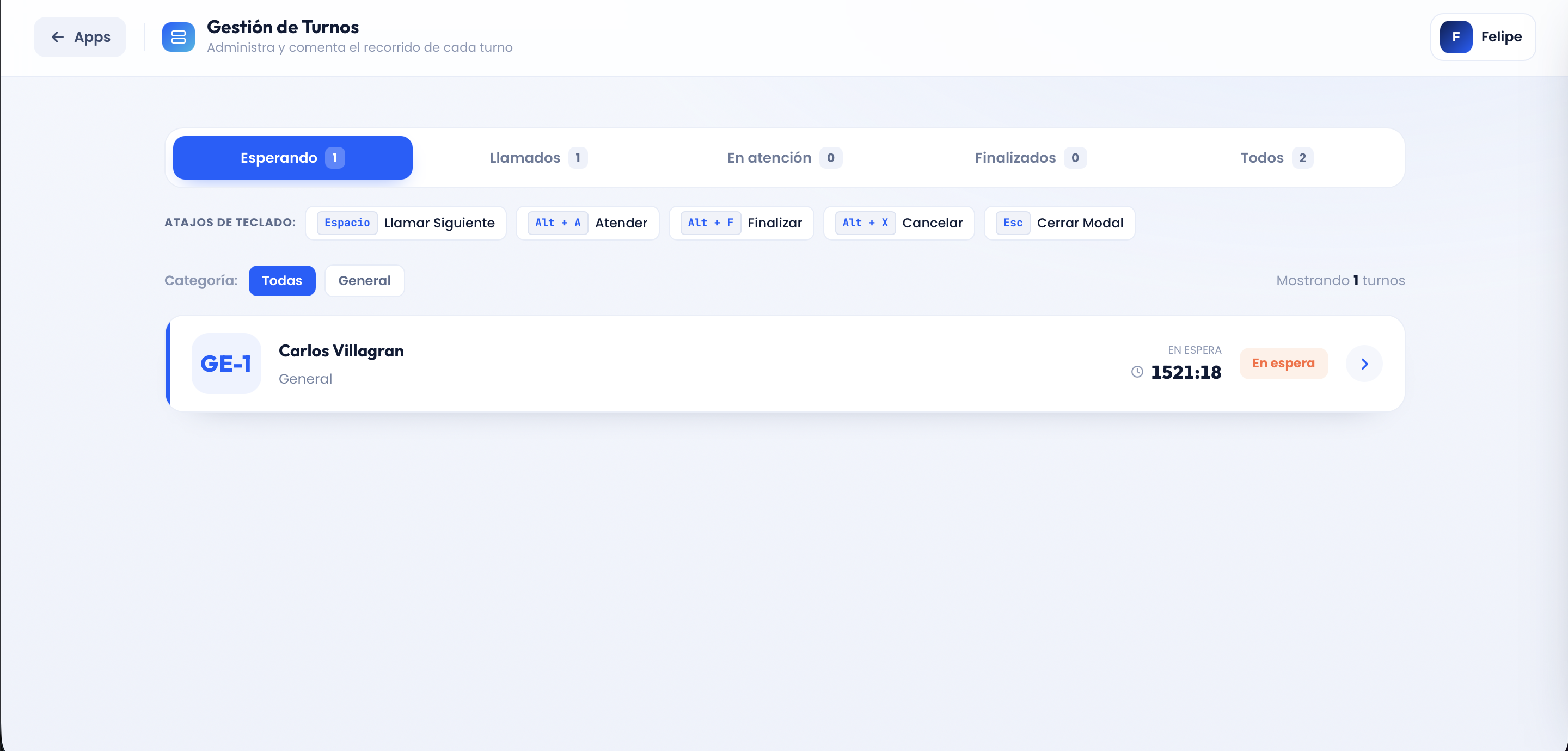1568x751 pixels.
Task: Filter category by General
Action: (x=365, y=281)
